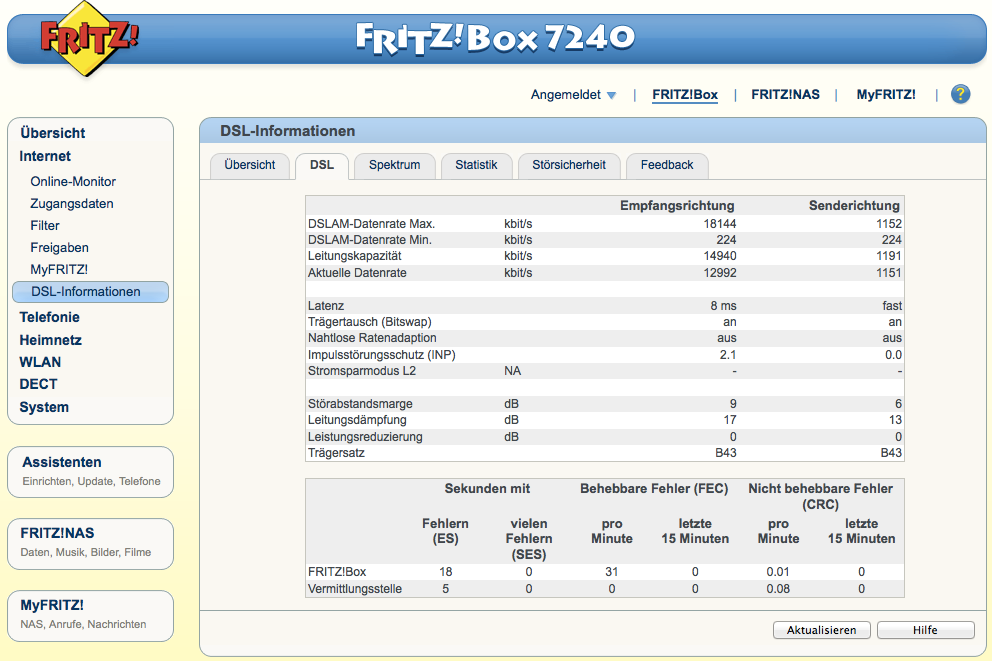Click the Aktuelle Datenrate row label
The height and width of the screenshot is (661, 992).
357,273
